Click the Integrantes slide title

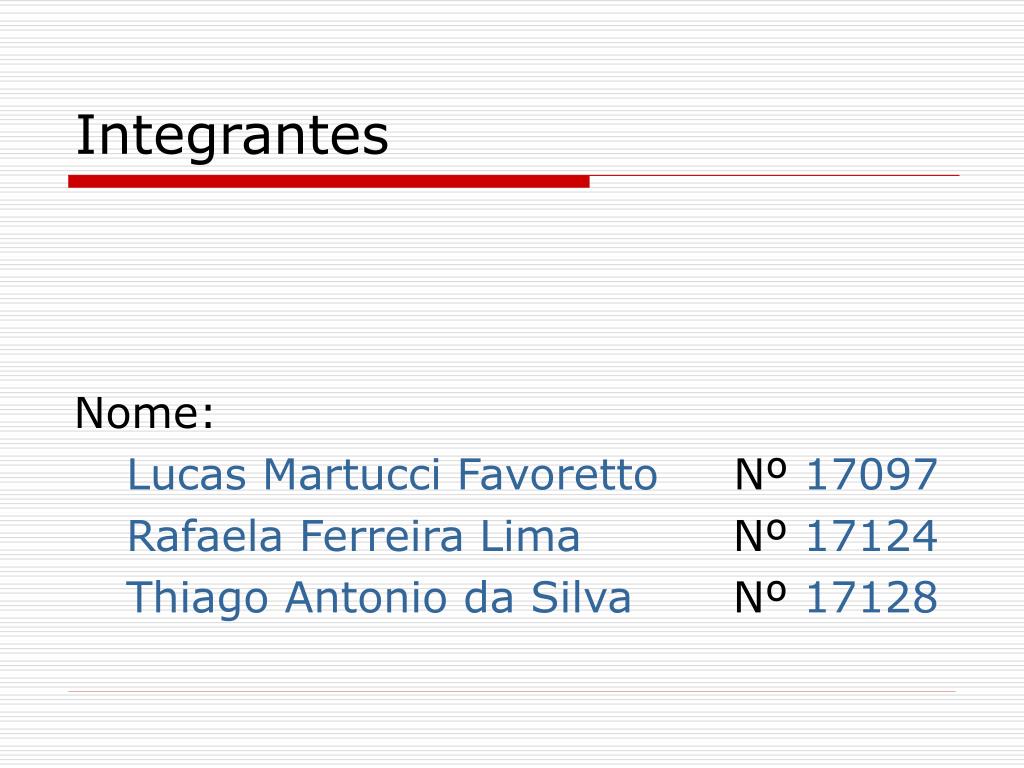tap(232, 136)
